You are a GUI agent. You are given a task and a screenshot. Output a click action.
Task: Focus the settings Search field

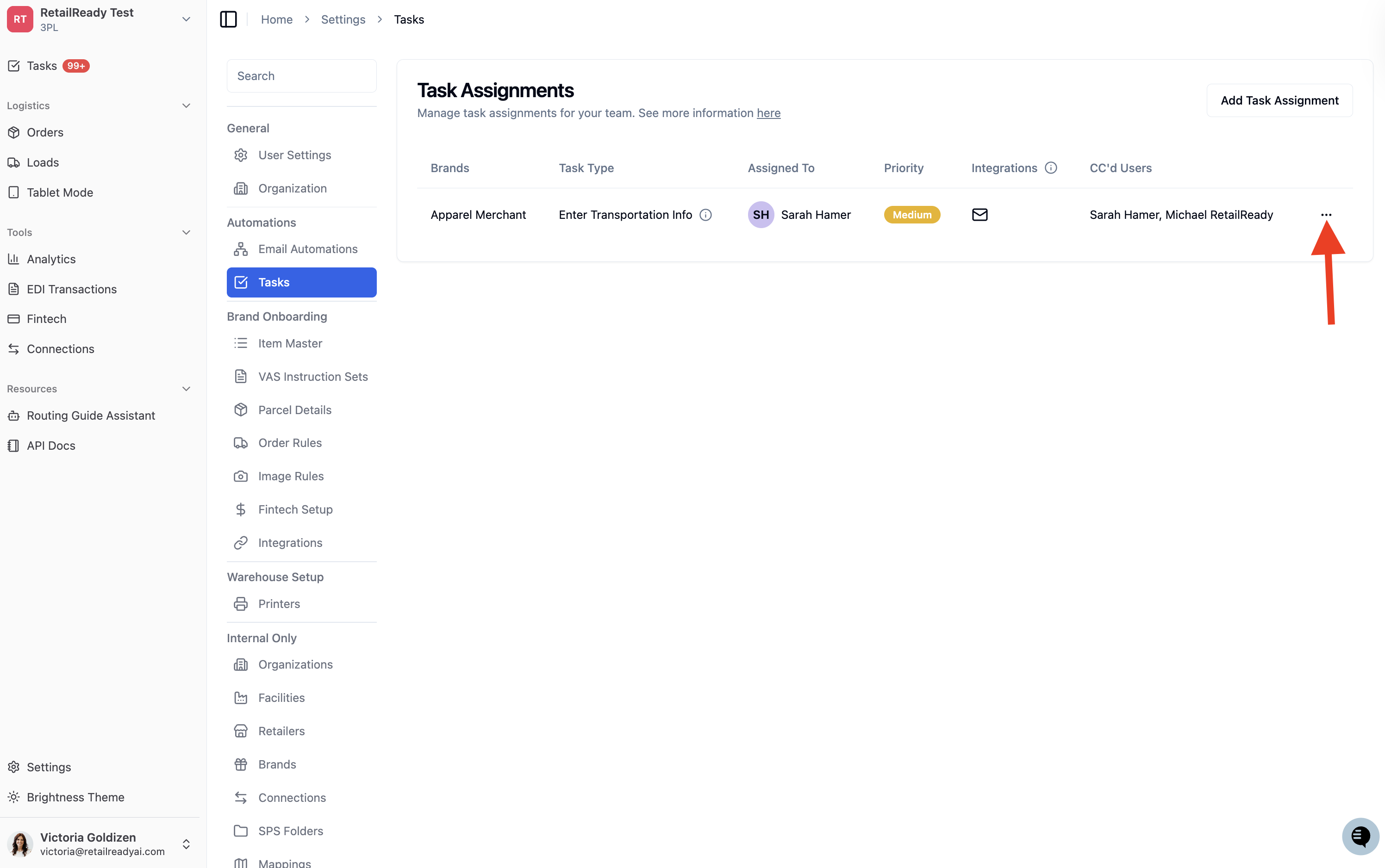pos(301,76)
